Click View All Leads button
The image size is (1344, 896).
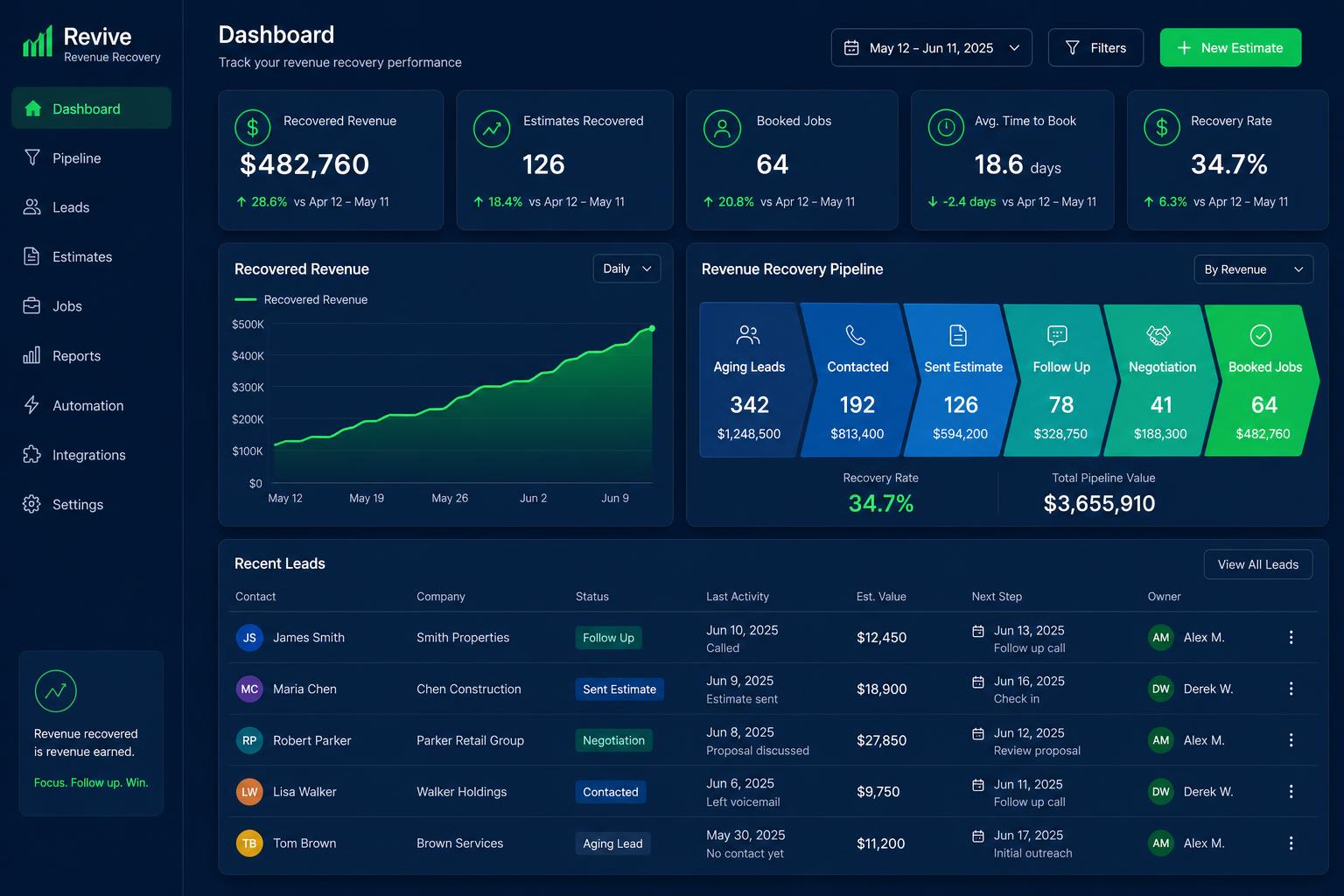[1257, 564]
